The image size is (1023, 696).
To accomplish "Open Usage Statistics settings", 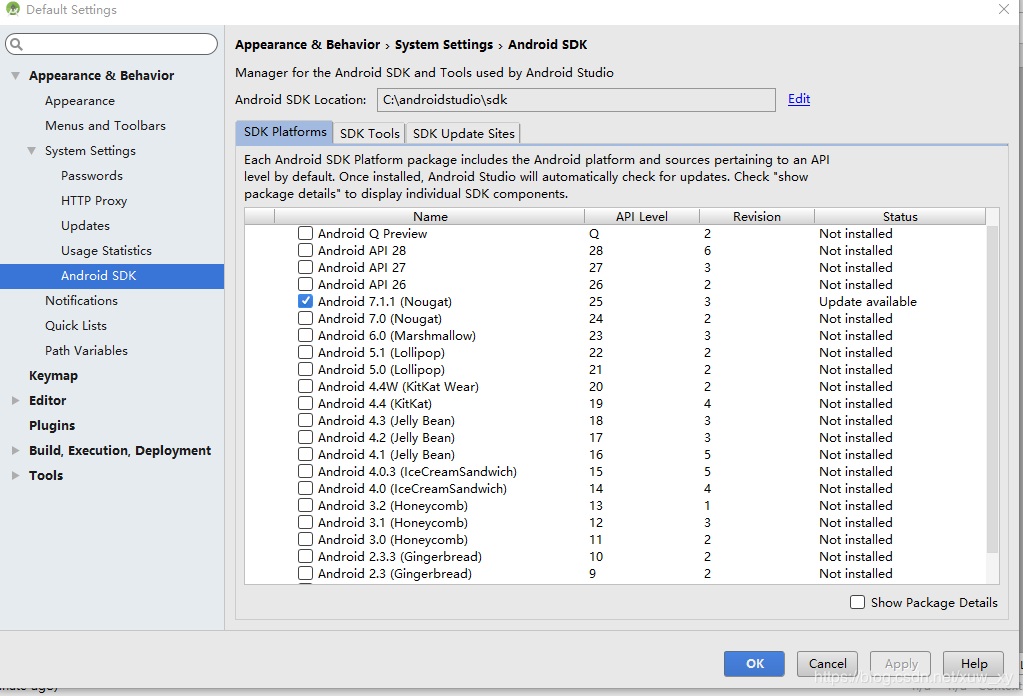I will point(106,250).
